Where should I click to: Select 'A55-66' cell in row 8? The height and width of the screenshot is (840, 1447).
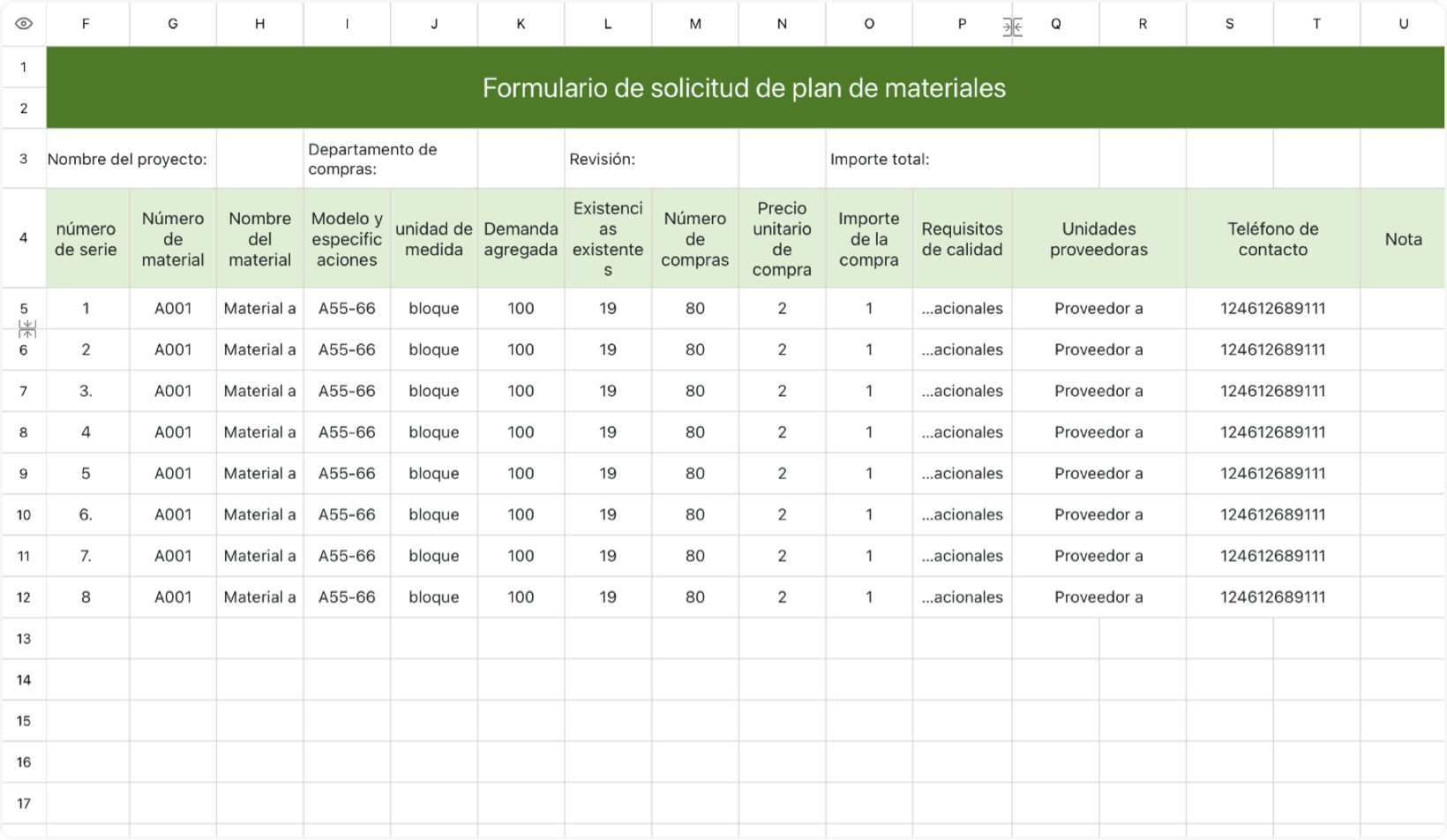[347, 432]
